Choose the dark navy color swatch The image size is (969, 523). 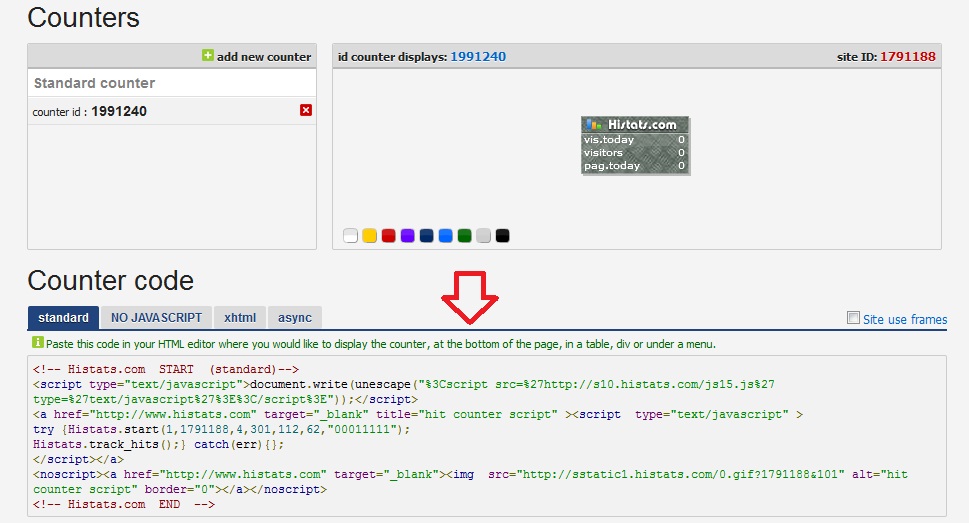pyautogui.click(x=426, y=236)
